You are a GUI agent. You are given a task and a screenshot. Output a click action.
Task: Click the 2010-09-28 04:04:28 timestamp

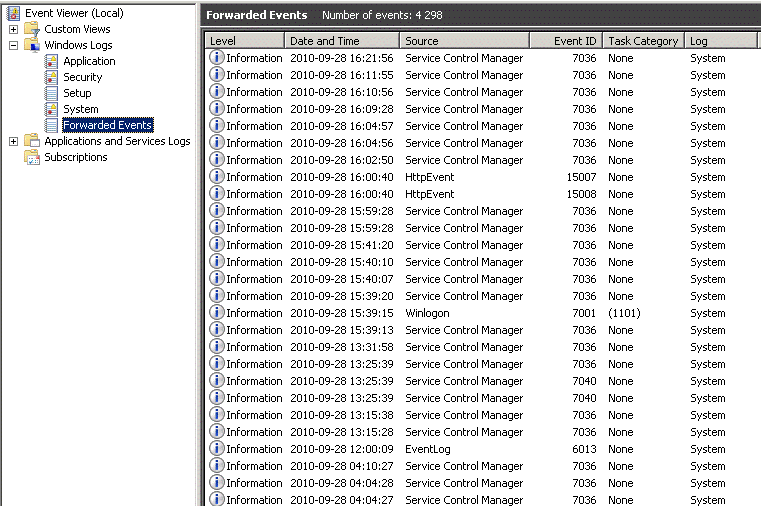click(x=342, y=483)
